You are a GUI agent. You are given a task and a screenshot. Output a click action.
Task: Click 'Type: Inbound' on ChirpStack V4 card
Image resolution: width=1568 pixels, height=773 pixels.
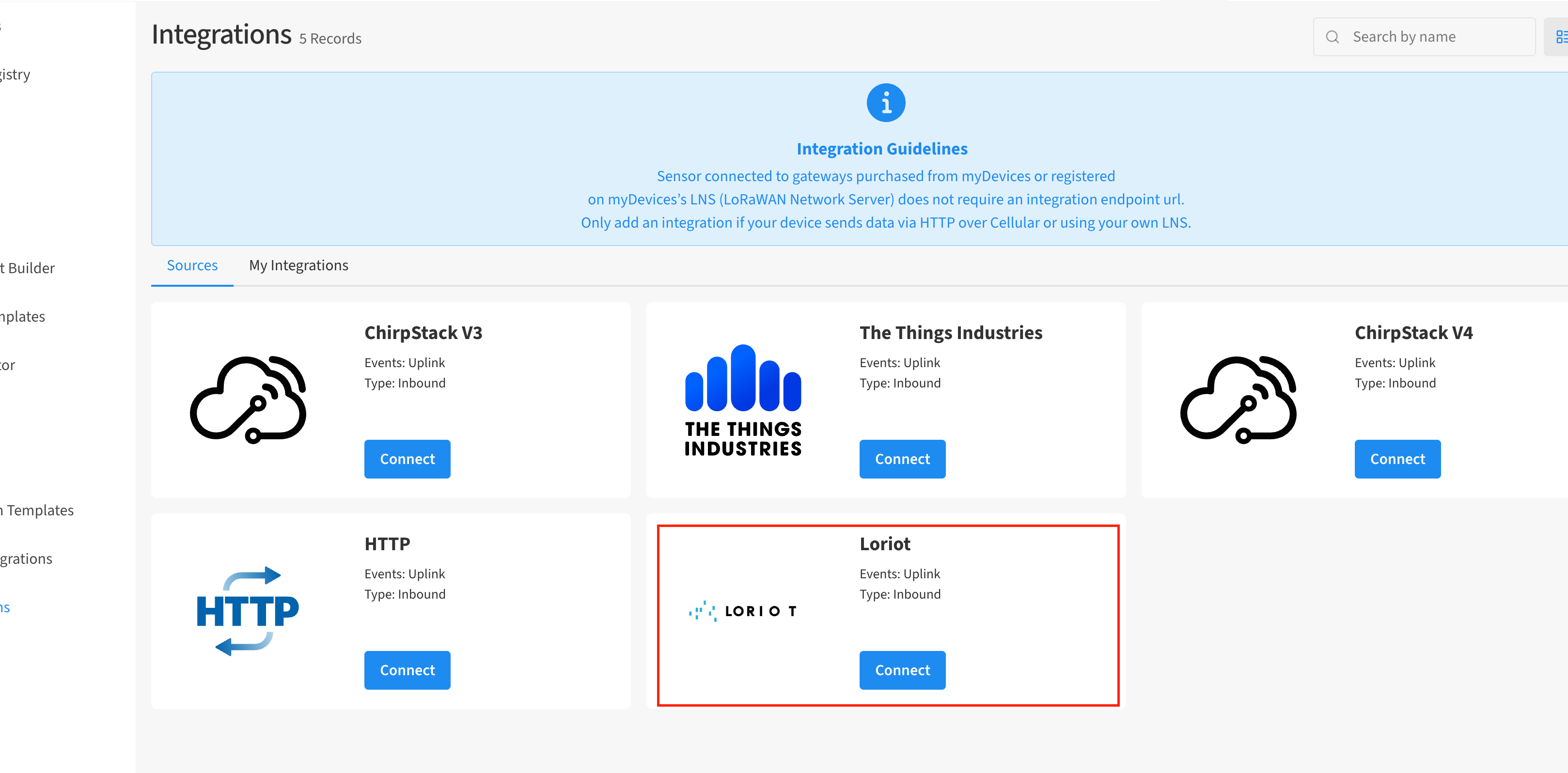[x=1395, y=384]
